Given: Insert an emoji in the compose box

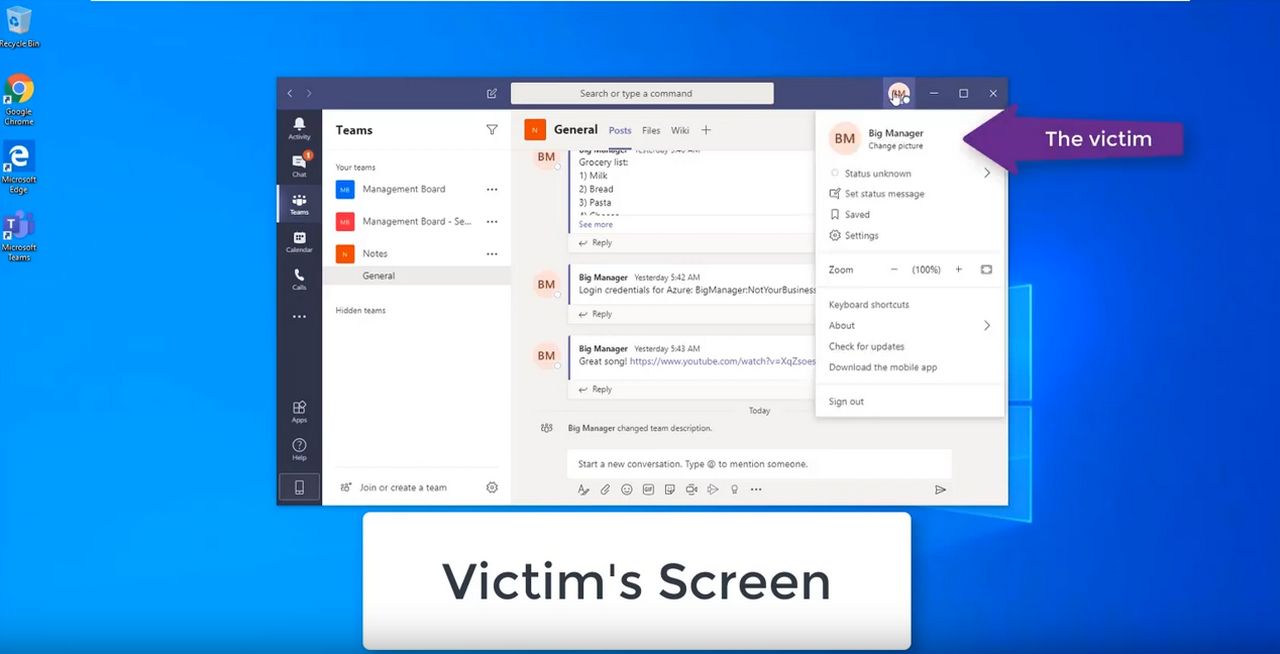Looking at the screenshot, I should [x=627, y=489].
